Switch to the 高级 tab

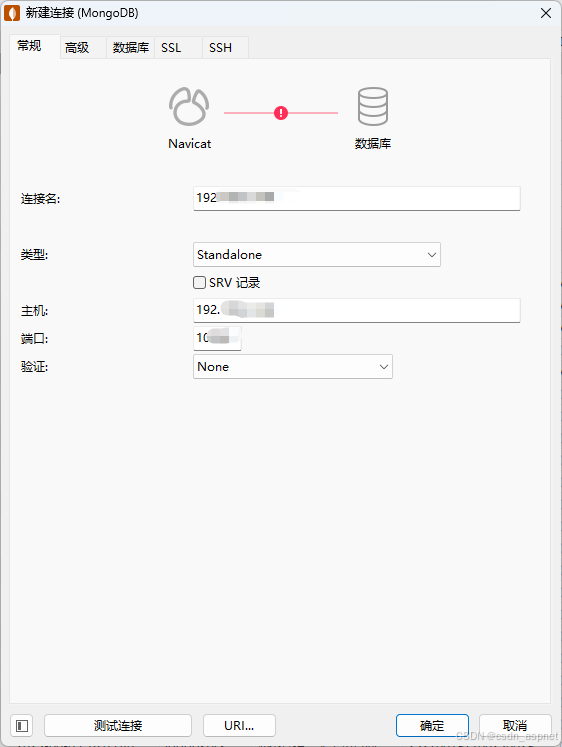tap(83, 48)
